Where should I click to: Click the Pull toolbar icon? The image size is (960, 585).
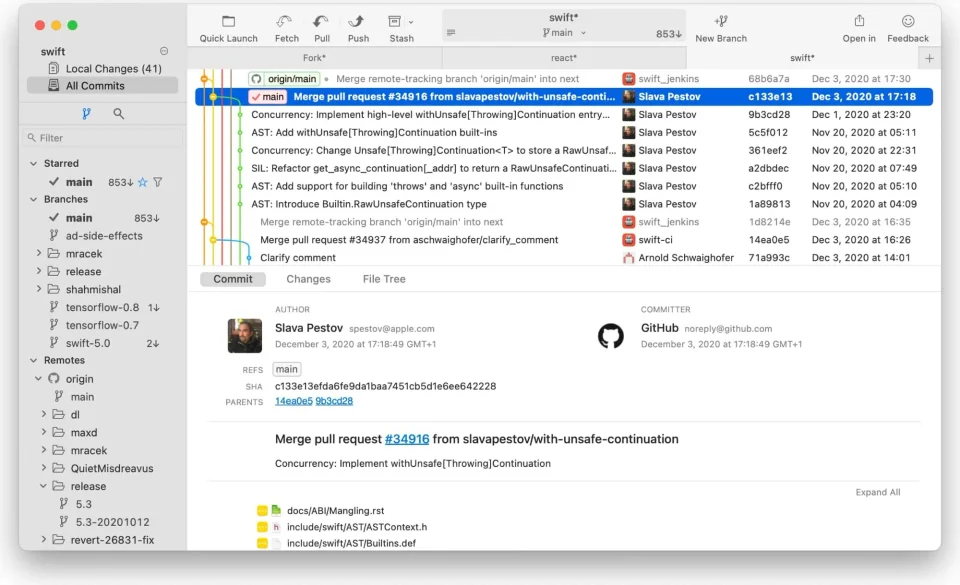(x=321, y=22)
